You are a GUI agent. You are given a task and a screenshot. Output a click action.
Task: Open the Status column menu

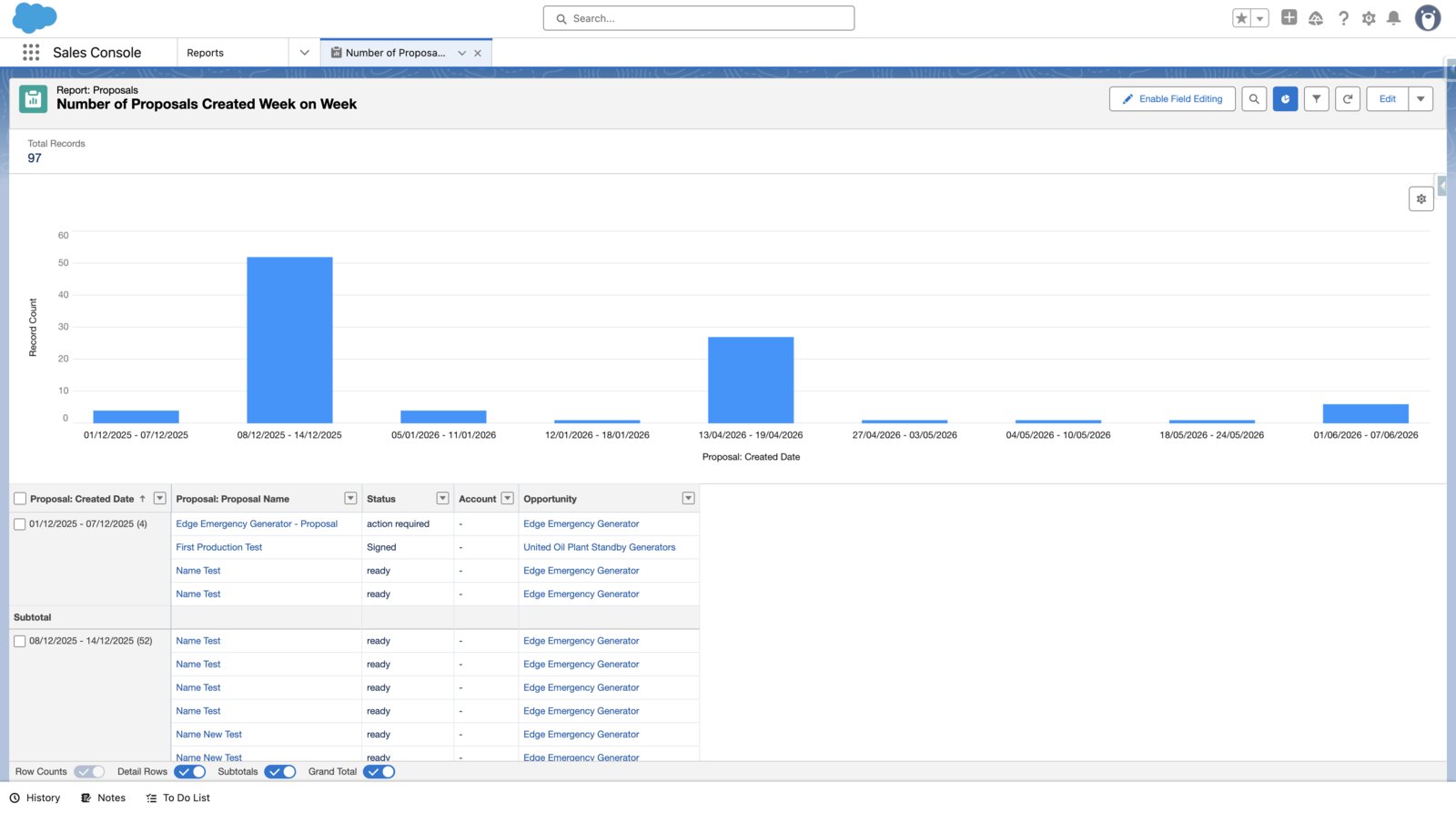click(442, 498)
